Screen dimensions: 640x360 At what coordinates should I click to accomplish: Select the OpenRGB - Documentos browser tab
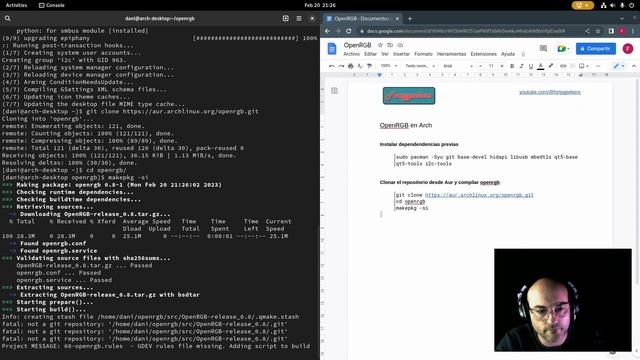[x=362, y=18]
